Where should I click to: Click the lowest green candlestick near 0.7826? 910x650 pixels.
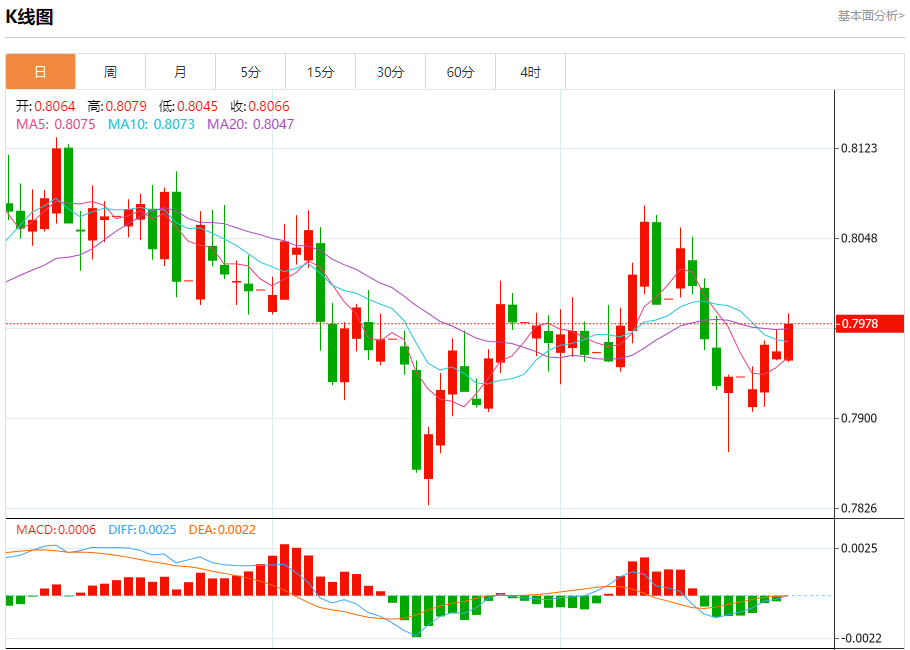click(x=416, y=419)
